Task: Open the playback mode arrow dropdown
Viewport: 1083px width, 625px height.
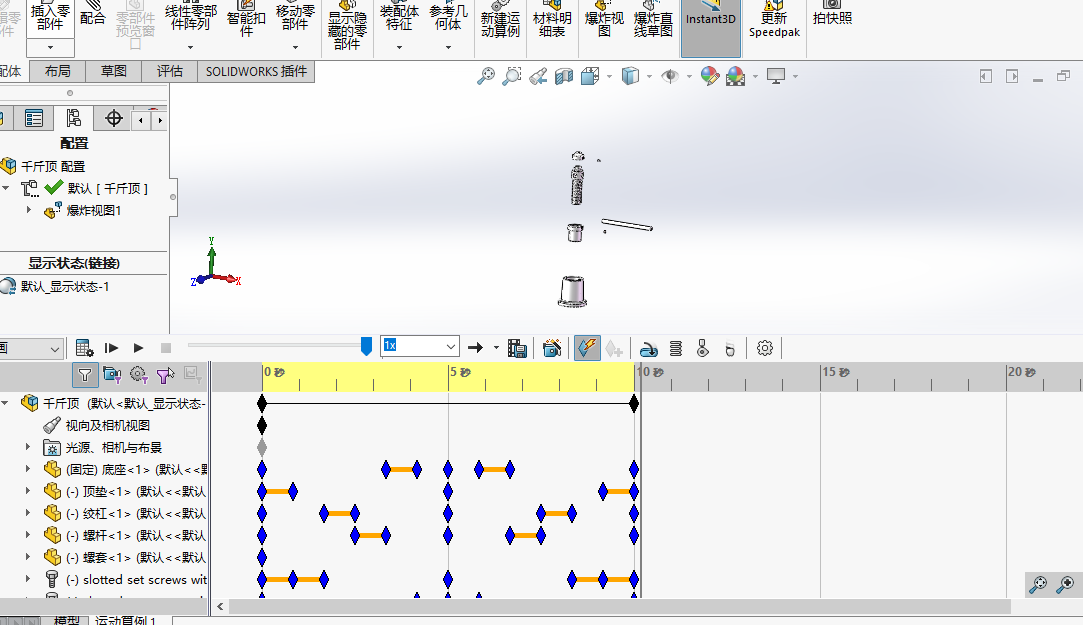Action: click(x=496, y=348)
